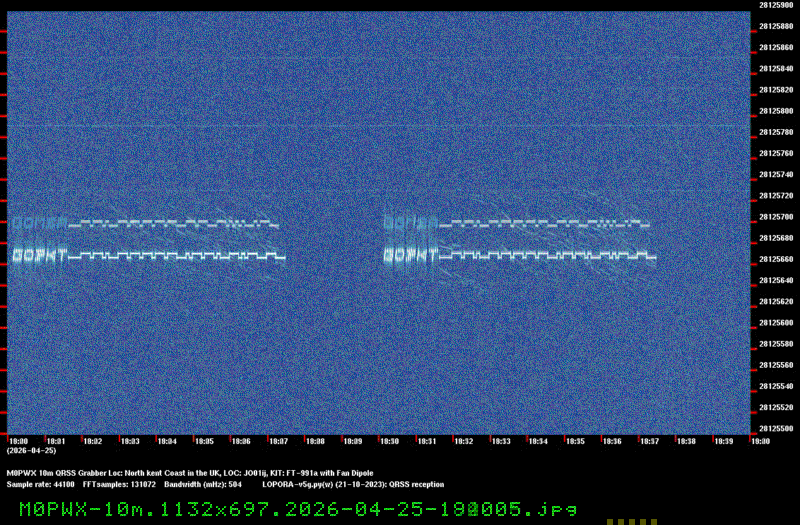Select the Sample rate: 44100 text

(40, 485)
